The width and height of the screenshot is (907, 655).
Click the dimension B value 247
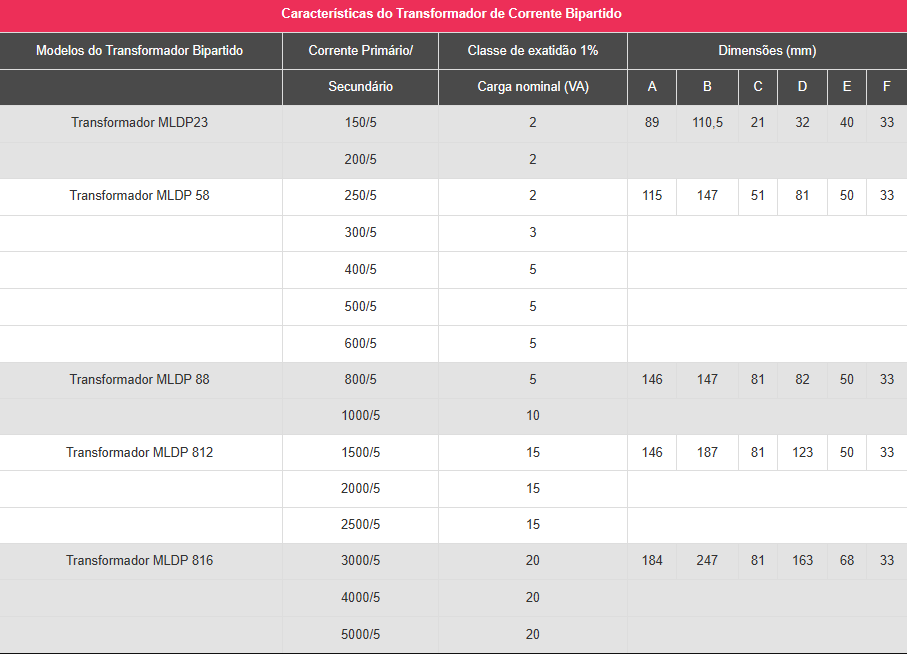pyautogui.click(x=707, y=561)
